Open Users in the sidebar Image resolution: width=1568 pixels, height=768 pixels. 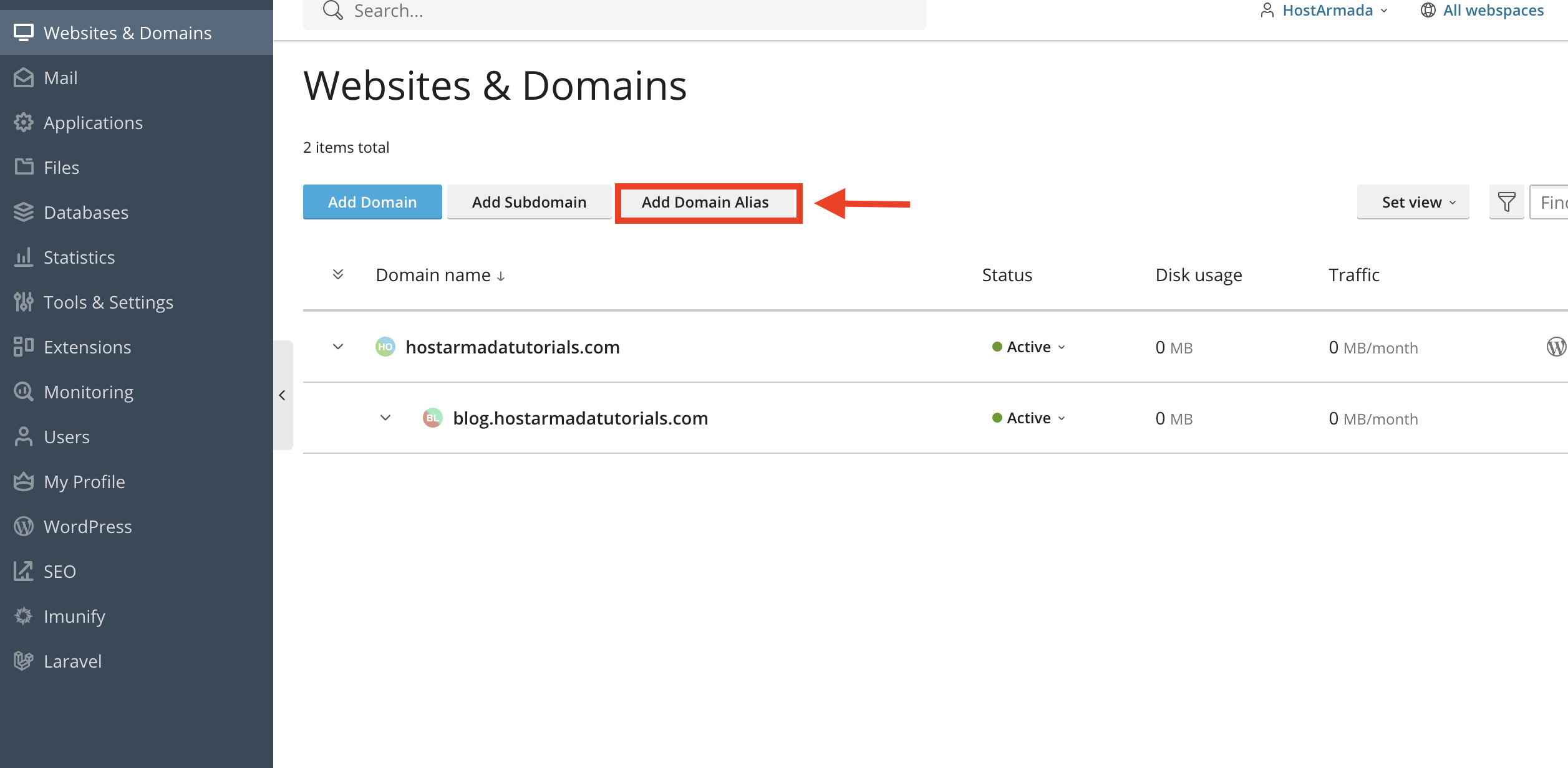[137, 436]
